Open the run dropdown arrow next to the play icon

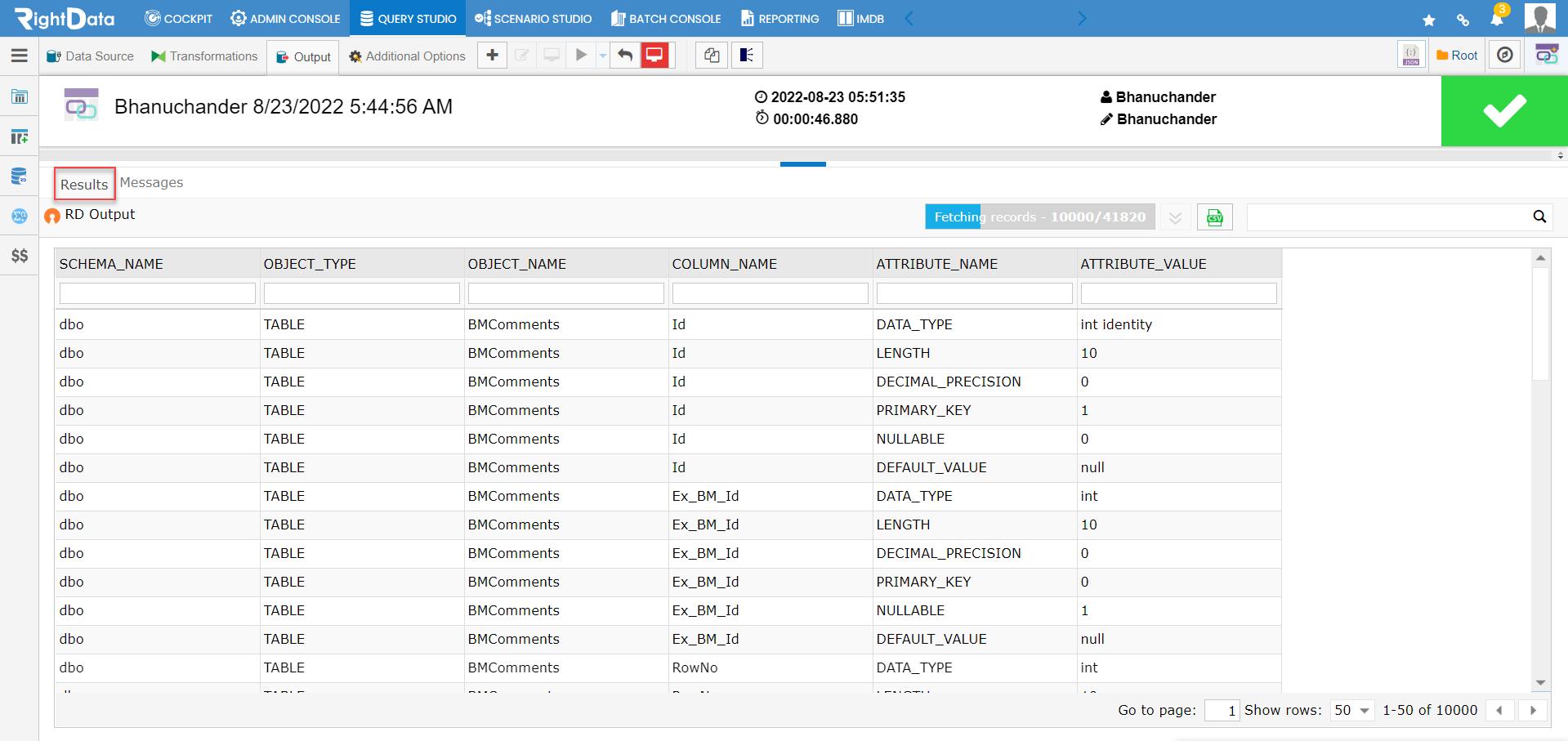(602, 55)
